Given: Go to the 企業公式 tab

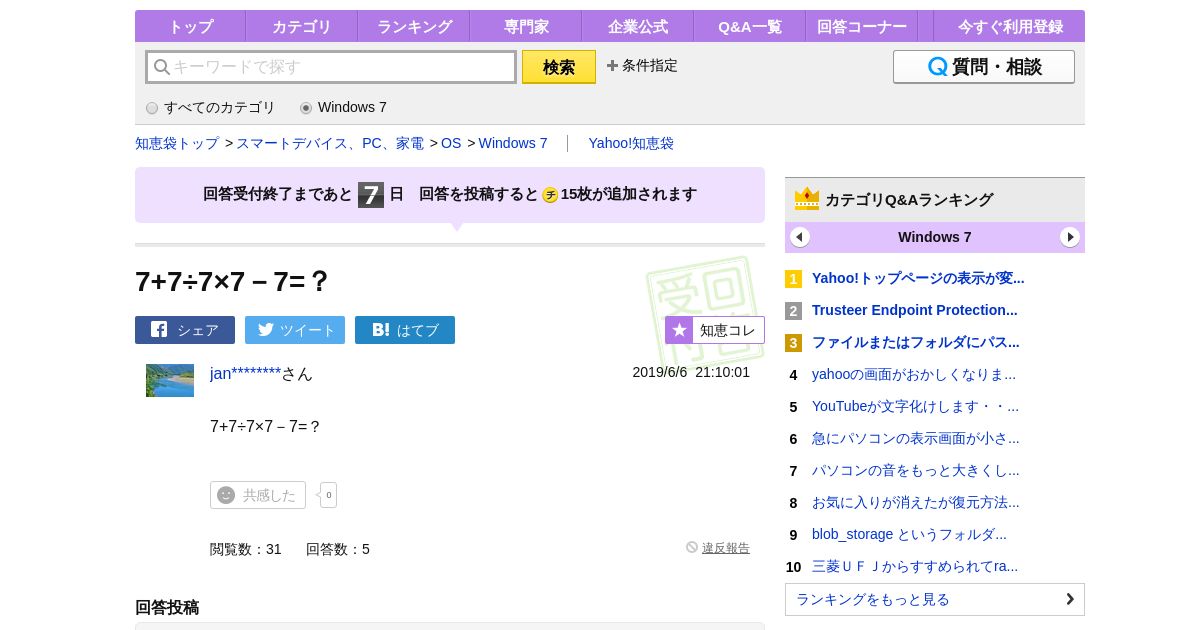Looking at the screenshot, I should [637, 27].
